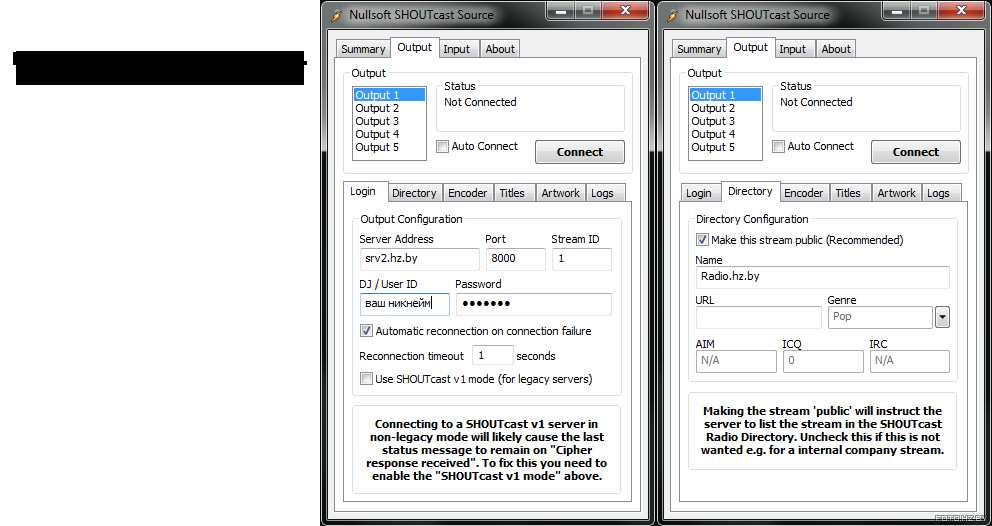992x526 pixels.
Task: Switch to Artwork sub-tab in left window
Action: (561, 193)
